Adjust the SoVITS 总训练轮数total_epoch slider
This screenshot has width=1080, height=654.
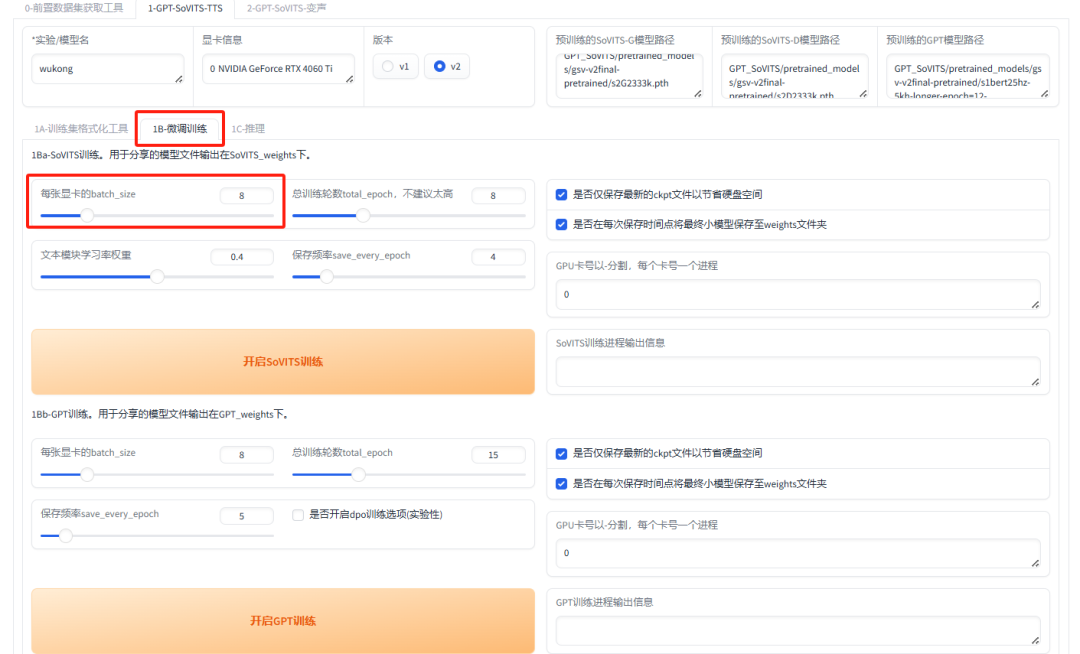[408, 215]
